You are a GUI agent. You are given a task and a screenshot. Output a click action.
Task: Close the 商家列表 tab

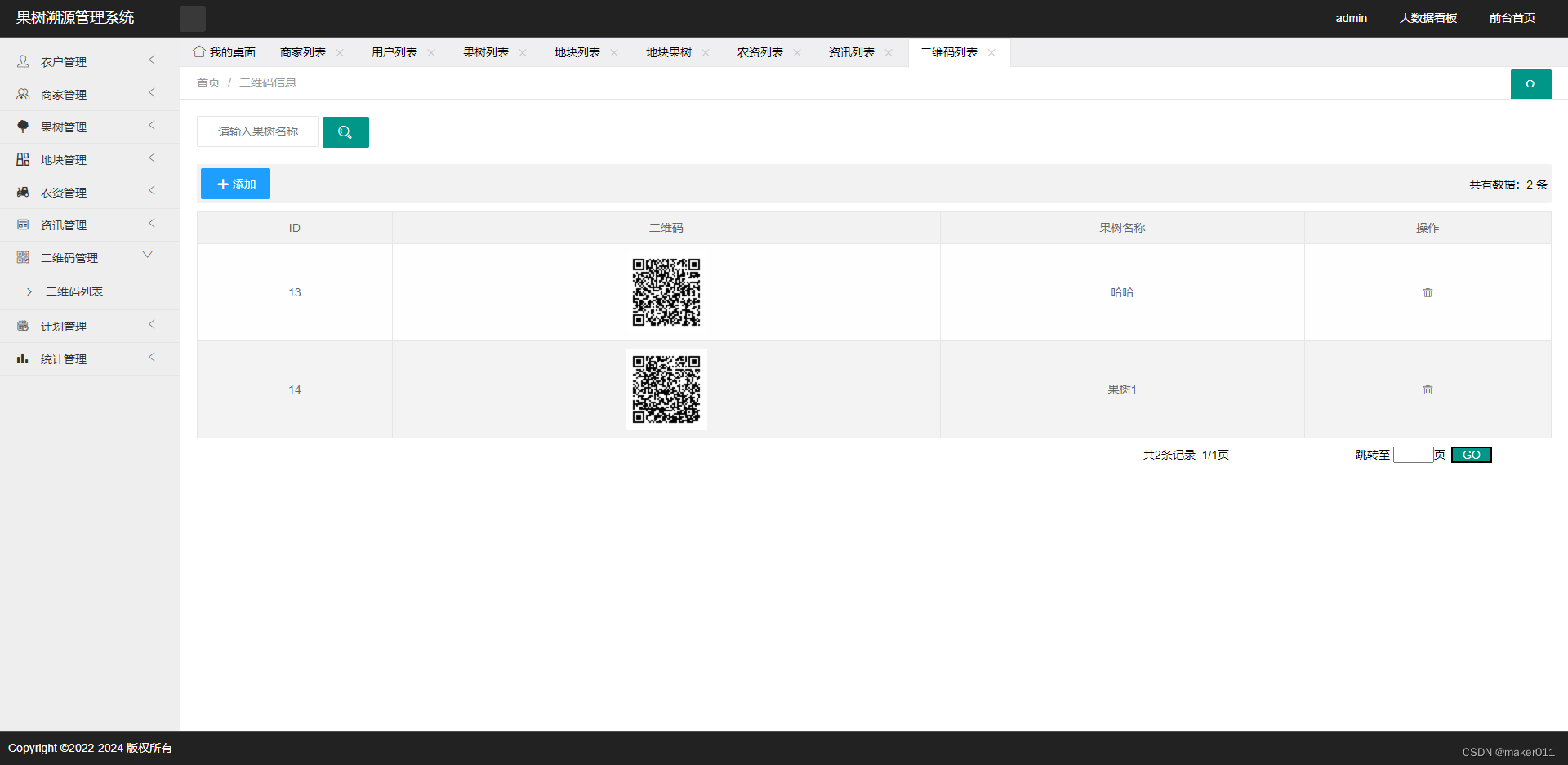(x=340, y=53)
